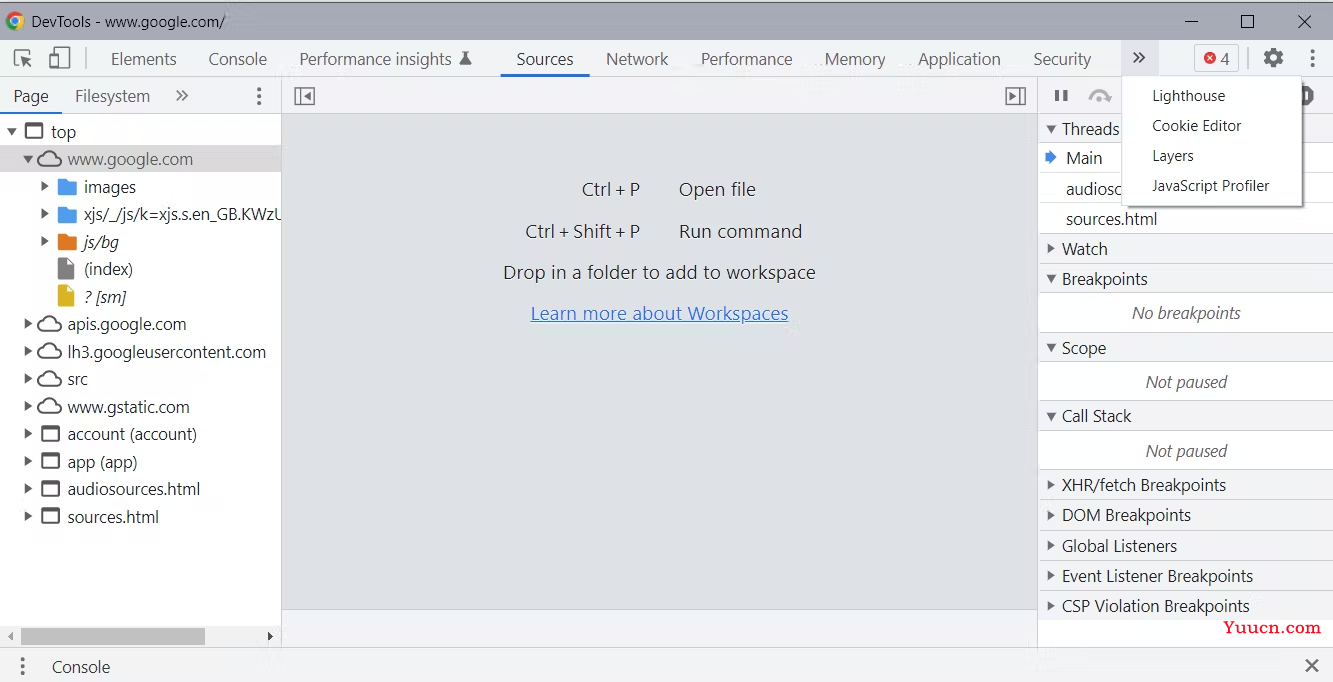Click the Chrome icon in the title bar
This screenshot has width=1333, height=682.
[x=15, y=21]
